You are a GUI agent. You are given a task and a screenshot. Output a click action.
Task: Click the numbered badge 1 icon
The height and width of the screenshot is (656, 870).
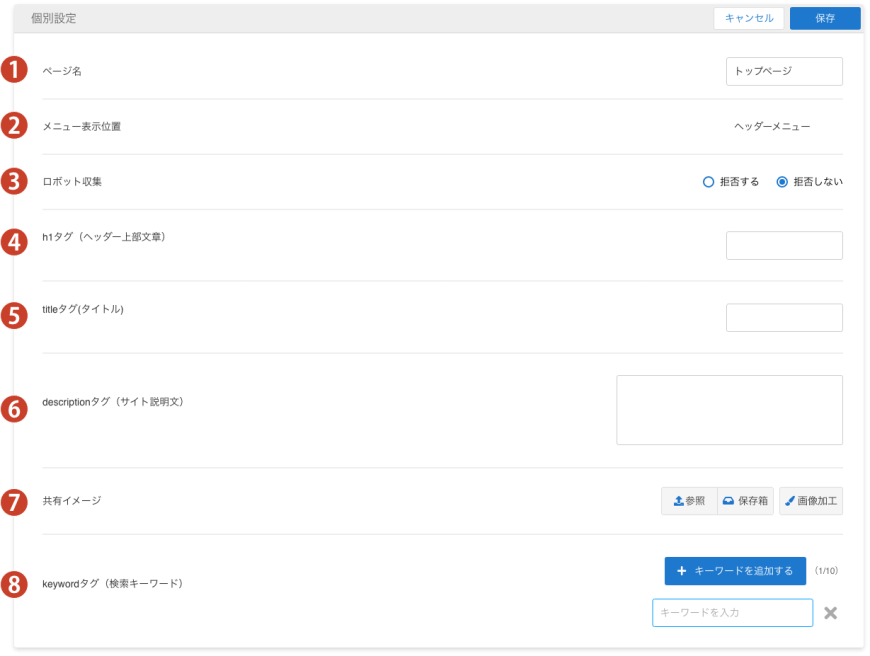pos(13,71)
